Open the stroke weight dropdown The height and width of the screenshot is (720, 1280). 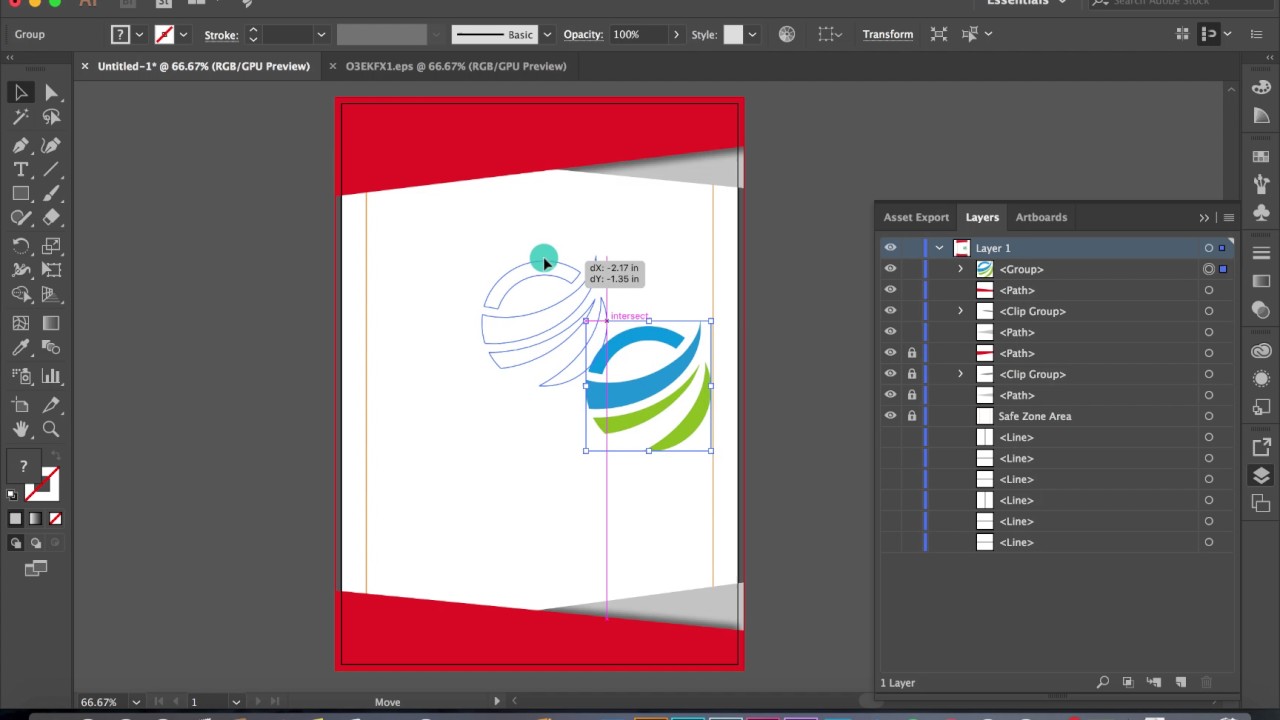pyautogui.click(x=321, y=35)
